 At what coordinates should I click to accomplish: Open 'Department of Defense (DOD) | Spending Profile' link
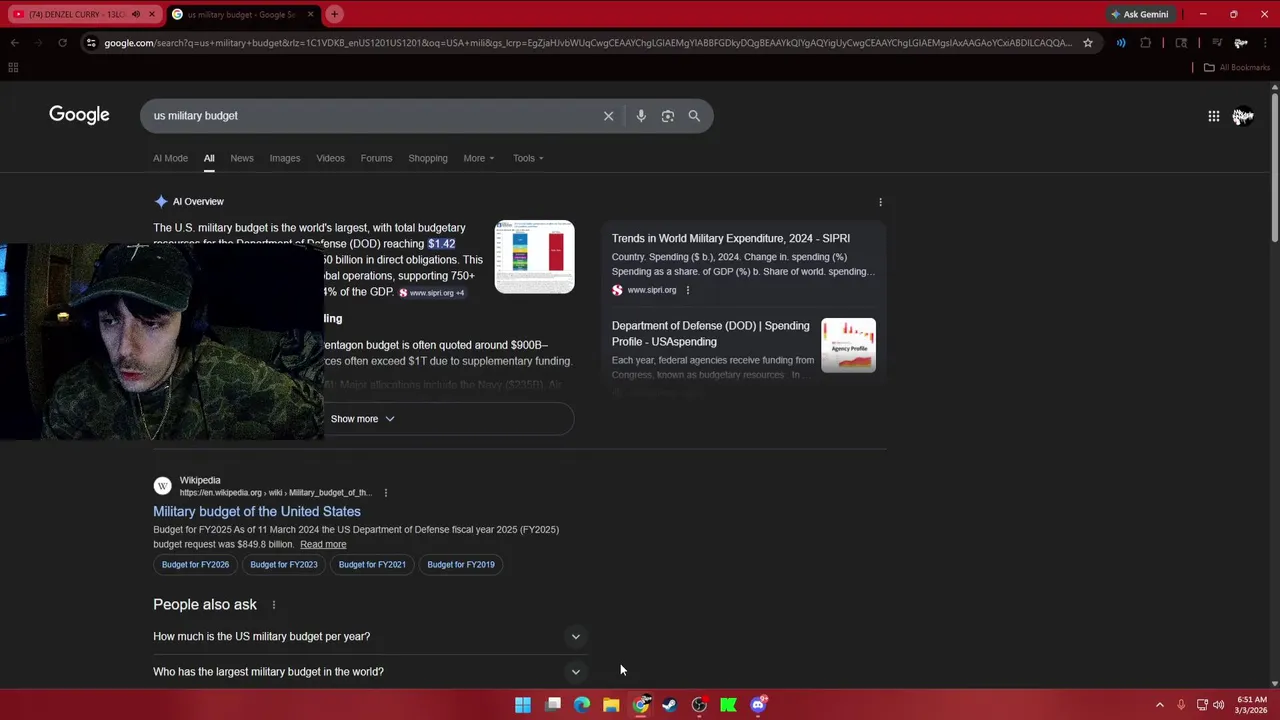711,333
